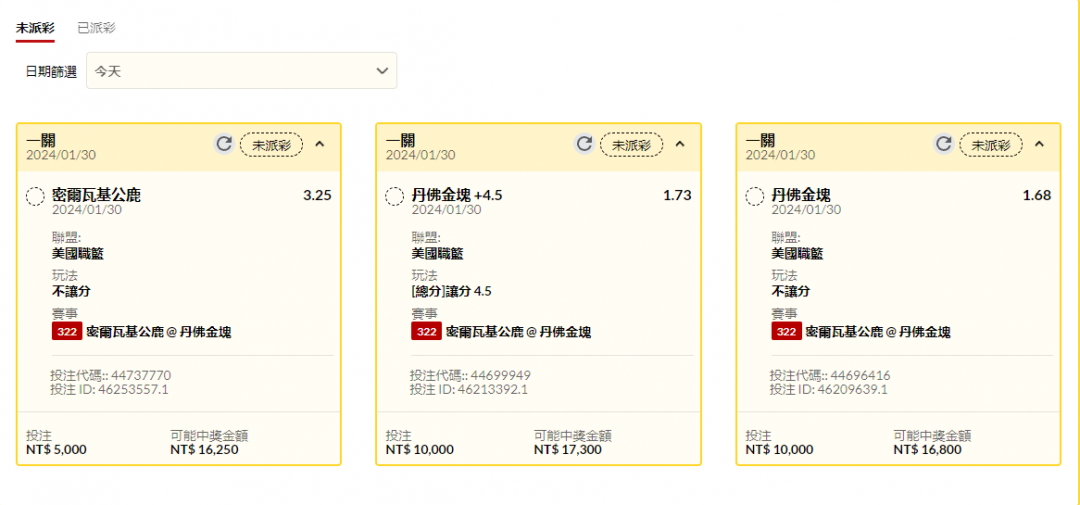1080x505 pixels.
Task: Click bet ID 46253557.1
Action: tap(135, 389)
